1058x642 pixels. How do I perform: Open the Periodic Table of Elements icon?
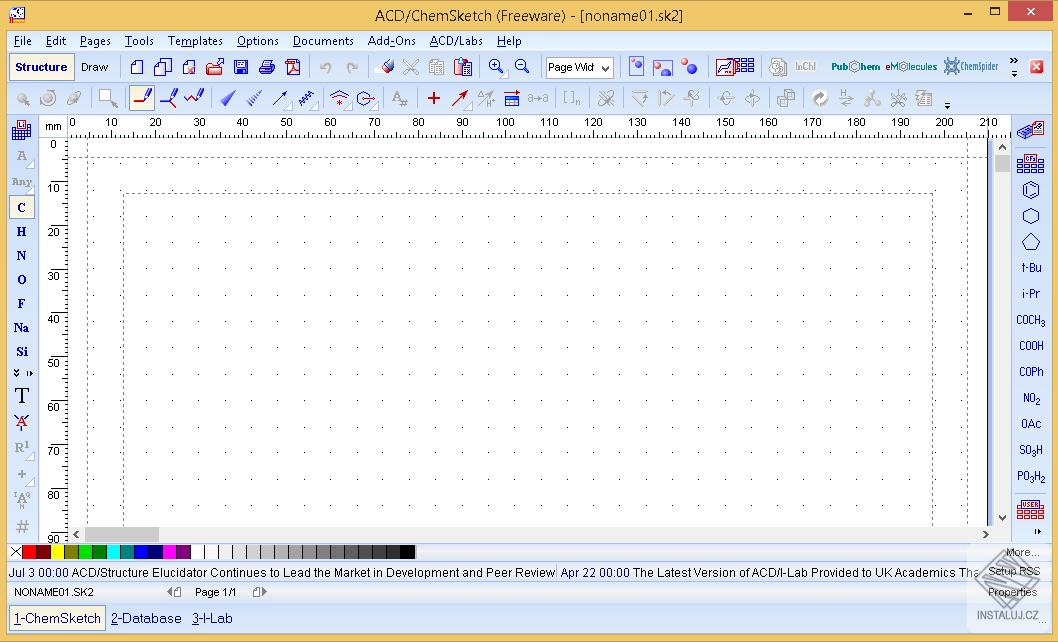point(22,129)
